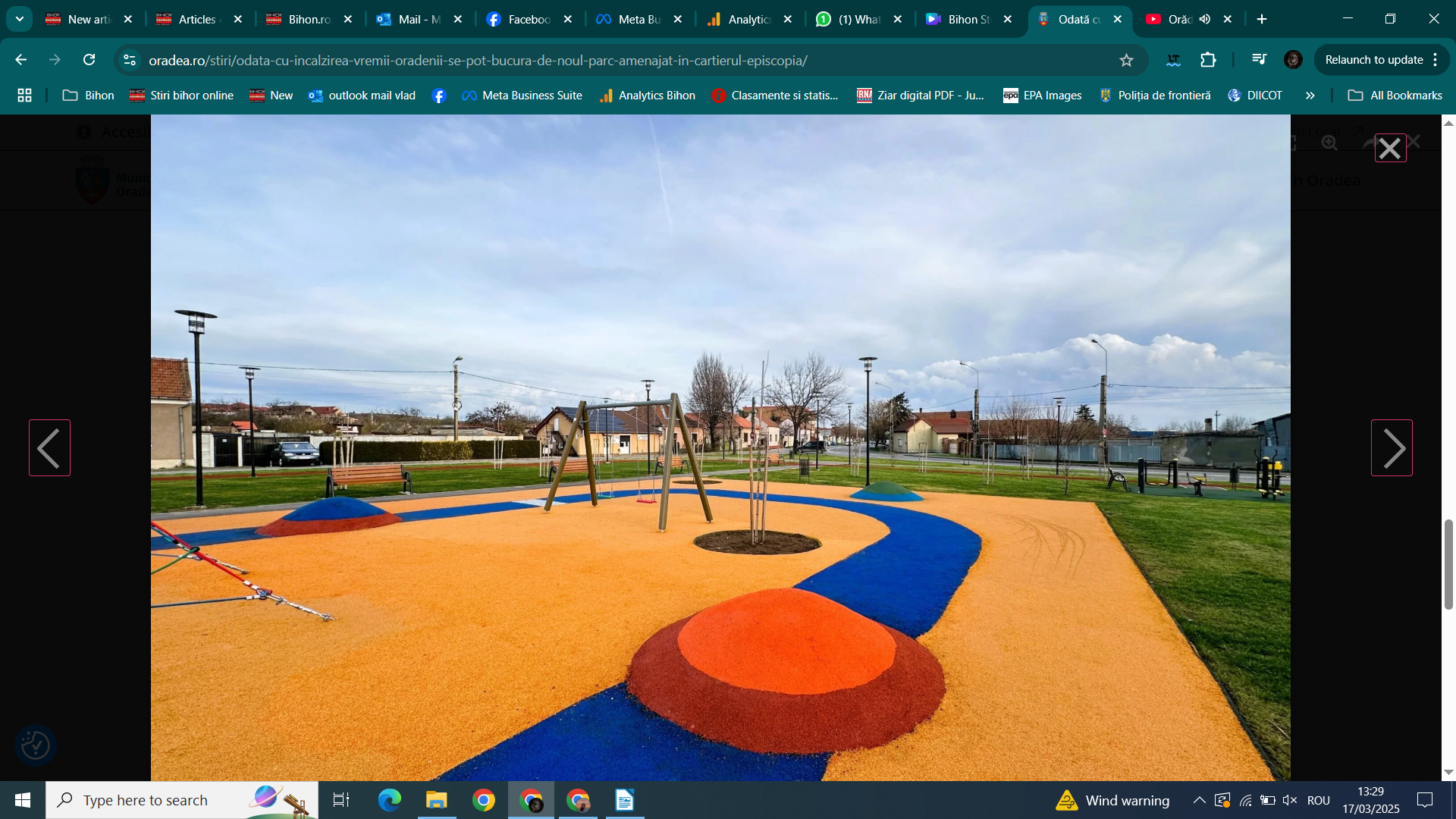
Task: Click Relaunch to update button
Action: 1373,60
